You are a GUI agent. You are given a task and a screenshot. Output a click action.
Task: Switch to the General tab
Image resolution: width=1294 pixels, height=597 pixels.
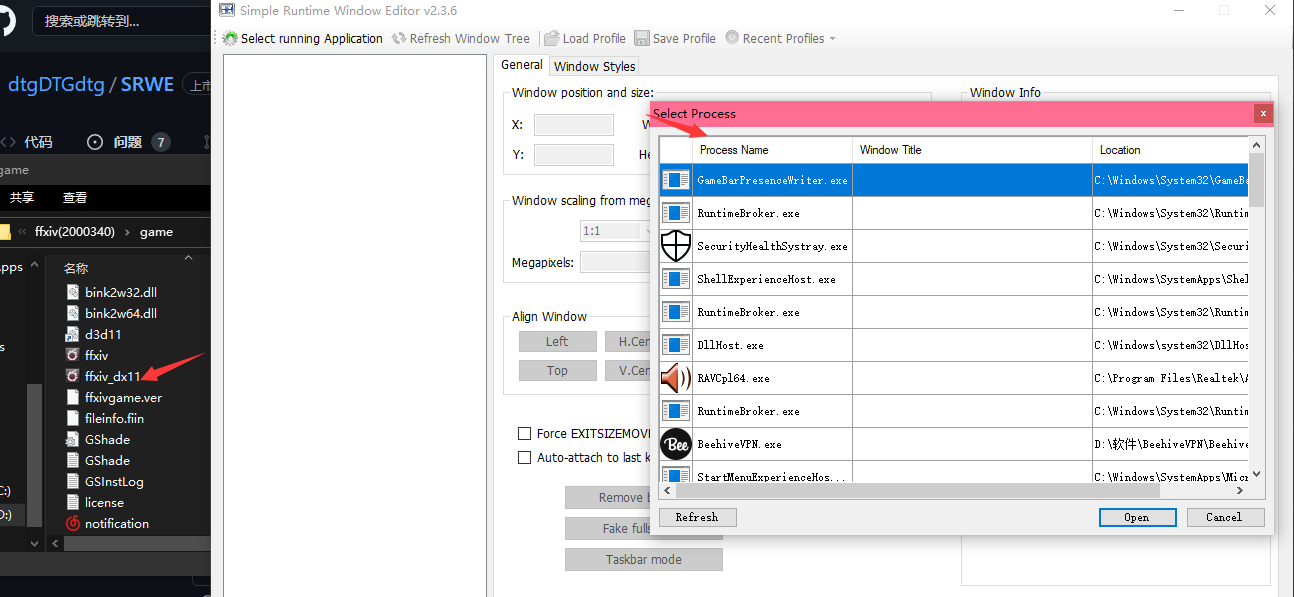click(x=522, y=64)
